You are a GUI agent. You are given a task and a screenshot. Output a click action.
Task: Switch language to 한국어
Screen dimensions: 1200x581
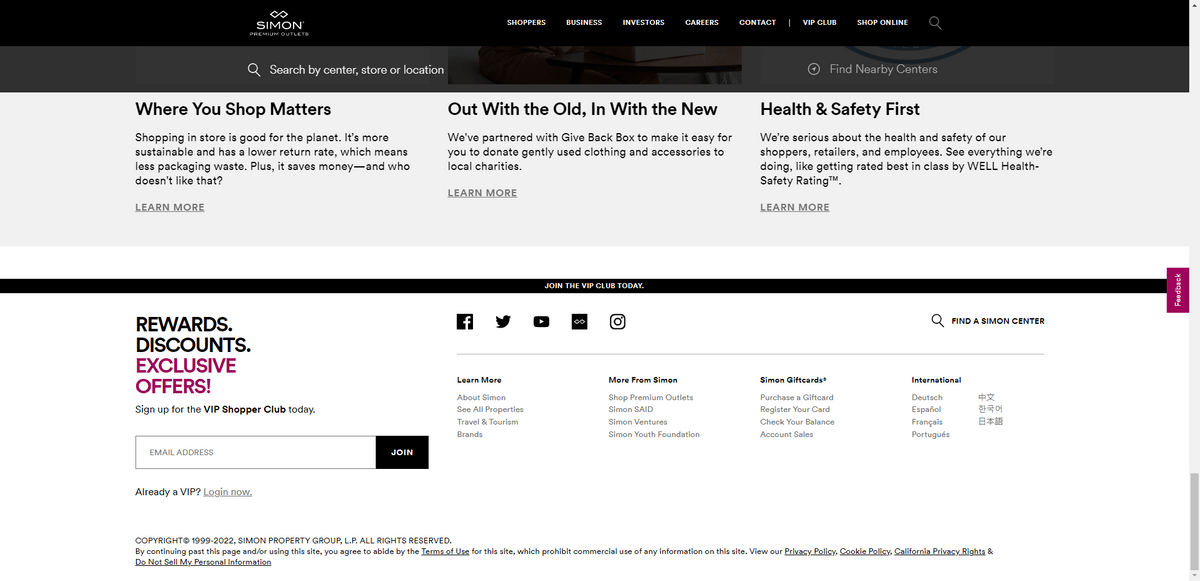[990, 409]
